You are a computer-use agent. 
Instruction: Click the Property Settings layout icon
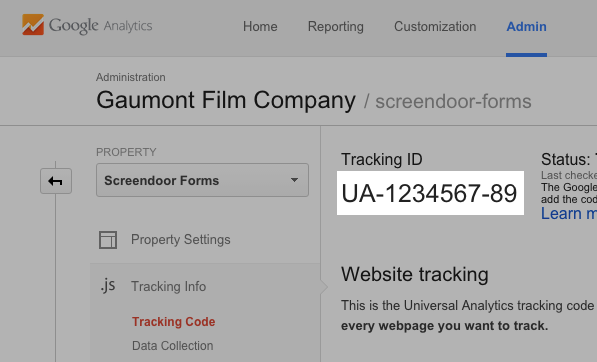tap(108, 240)
